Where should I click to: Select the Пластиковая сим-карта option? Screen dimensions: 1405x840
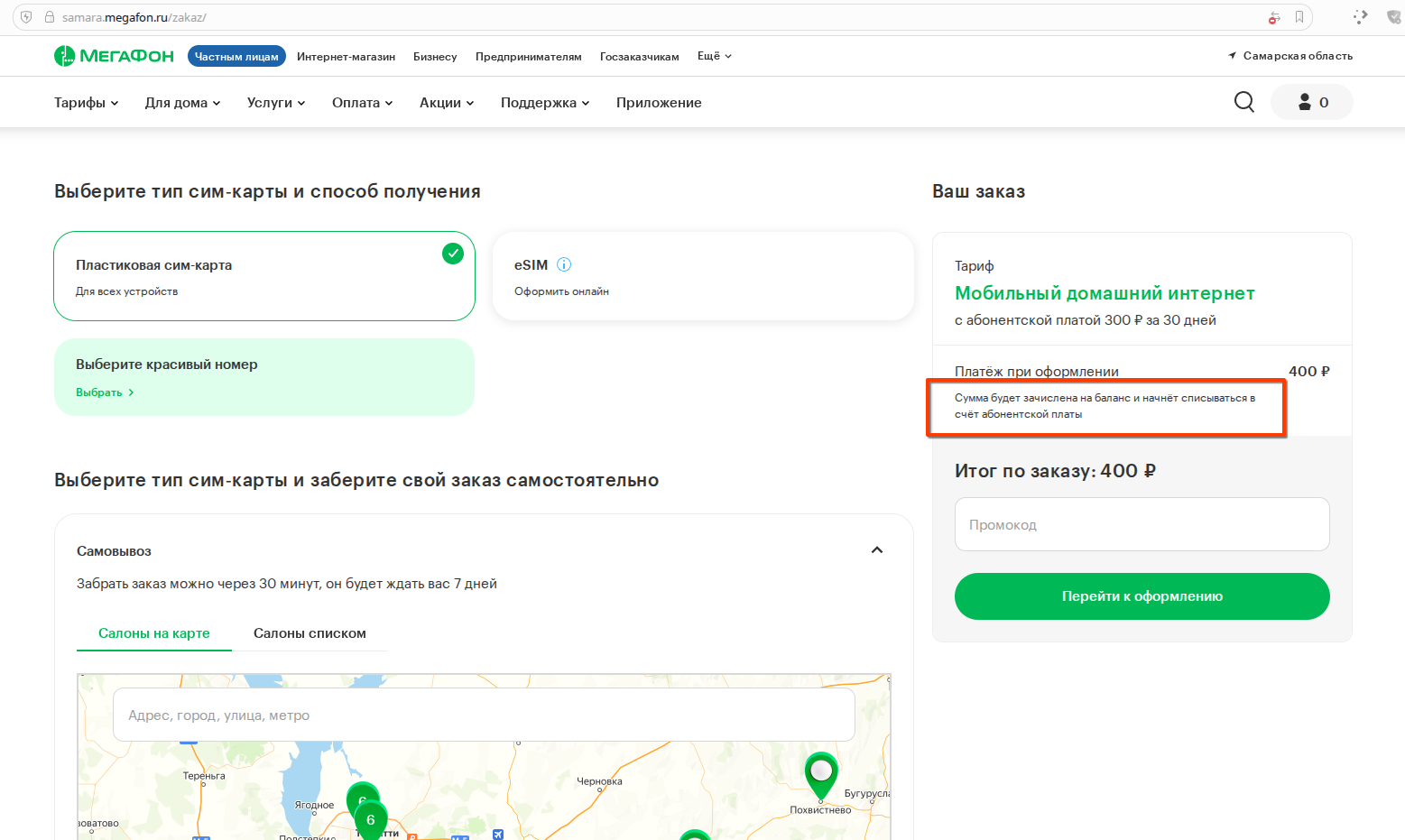(x=264, y=276)
